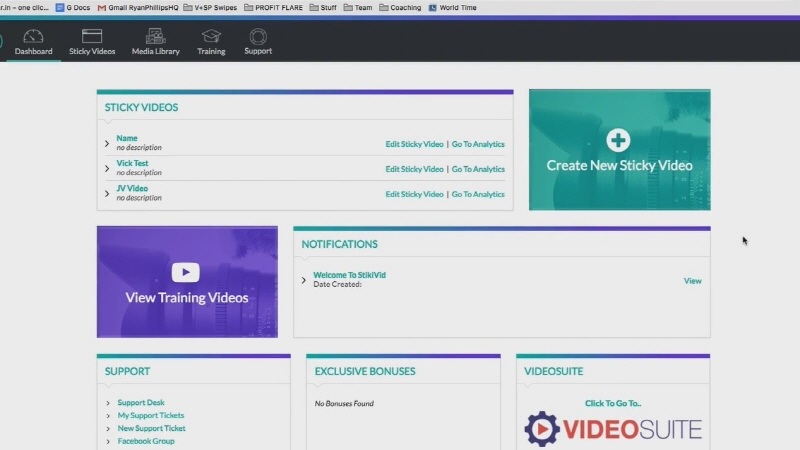This screenshot has width=800, height=450.
Task: Select the Dashboard tab label
Action: (x=33, y=51)
